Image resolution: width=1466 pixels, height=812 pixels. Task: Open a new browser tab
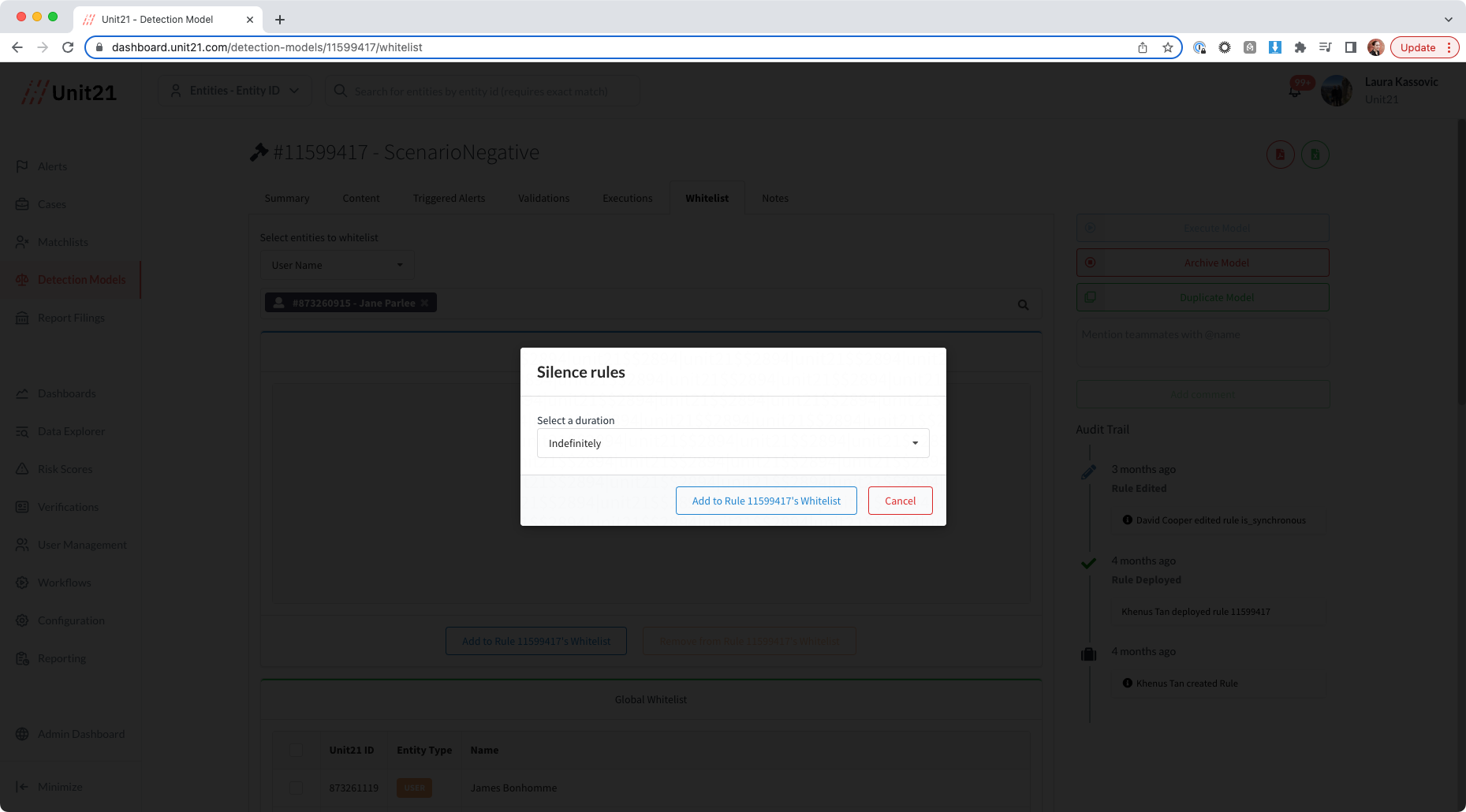(280, 20)
